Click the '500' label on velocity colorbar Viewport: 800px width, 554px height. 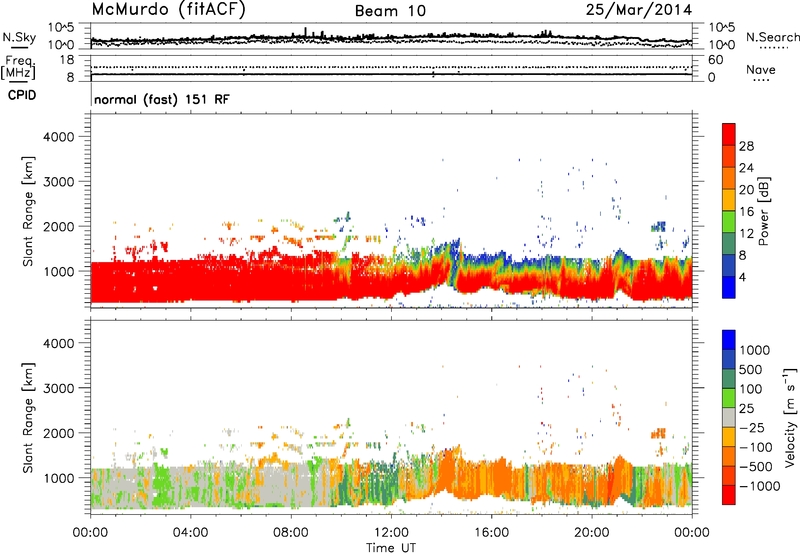point(751,370)
